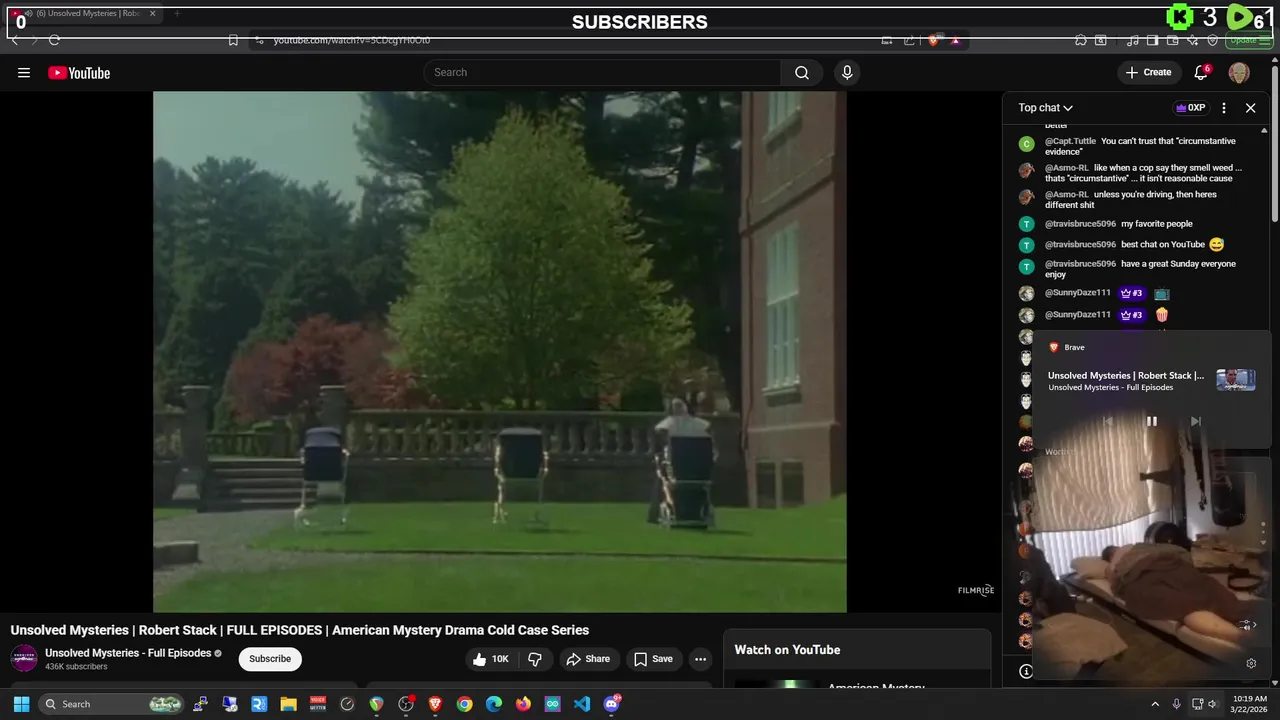Start voice search with the microphone
Image resolution: width=1280 pixels, height=720 pixels.
847,72
